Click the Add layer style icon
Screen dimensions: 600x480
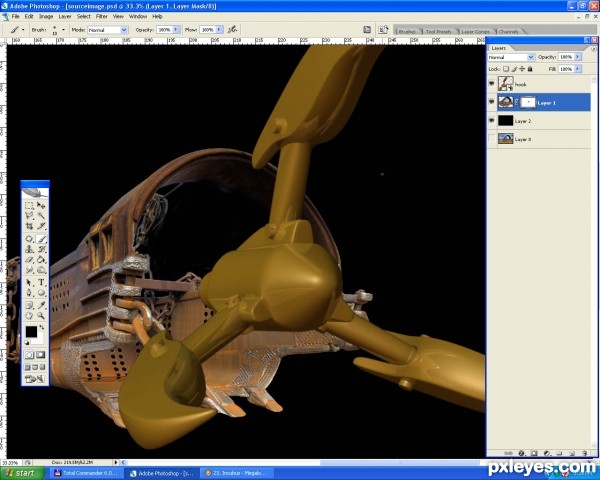(521, 453)
